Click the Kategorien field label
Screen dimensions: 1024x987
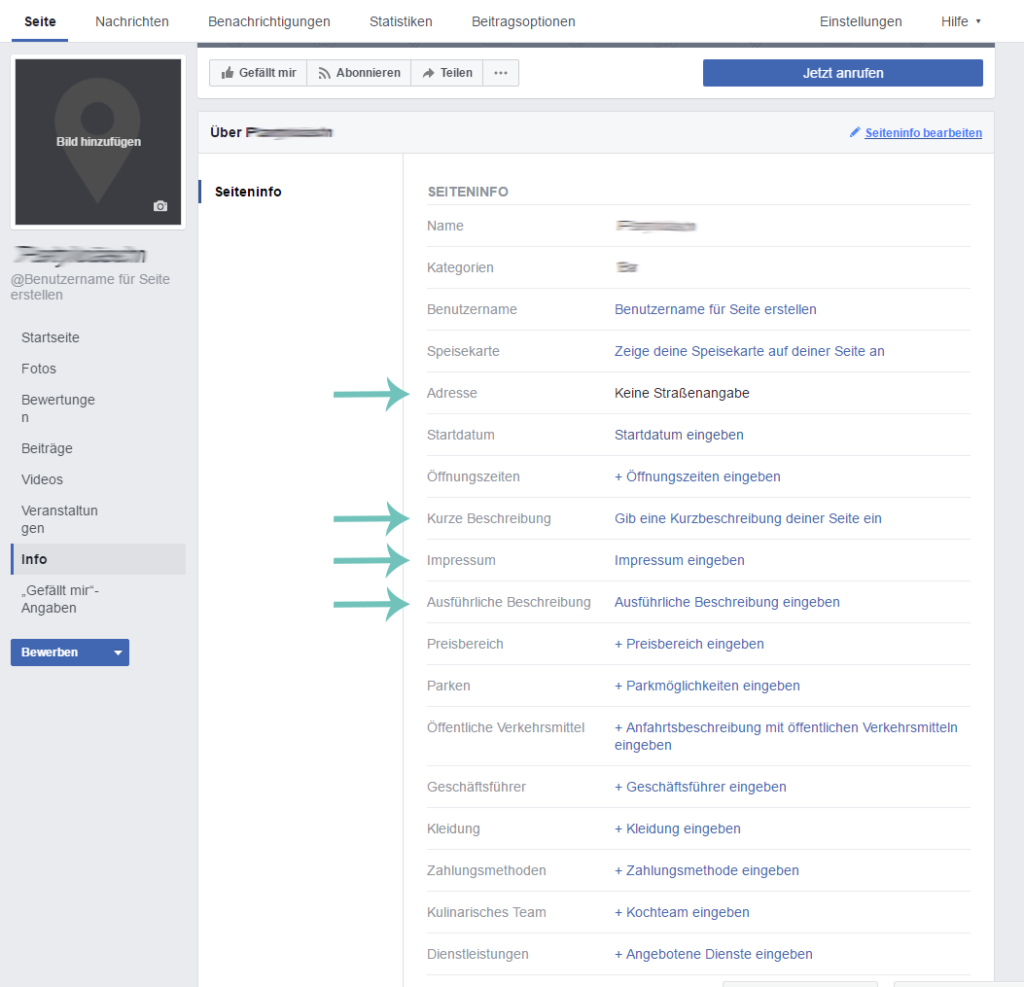point(460,268)
